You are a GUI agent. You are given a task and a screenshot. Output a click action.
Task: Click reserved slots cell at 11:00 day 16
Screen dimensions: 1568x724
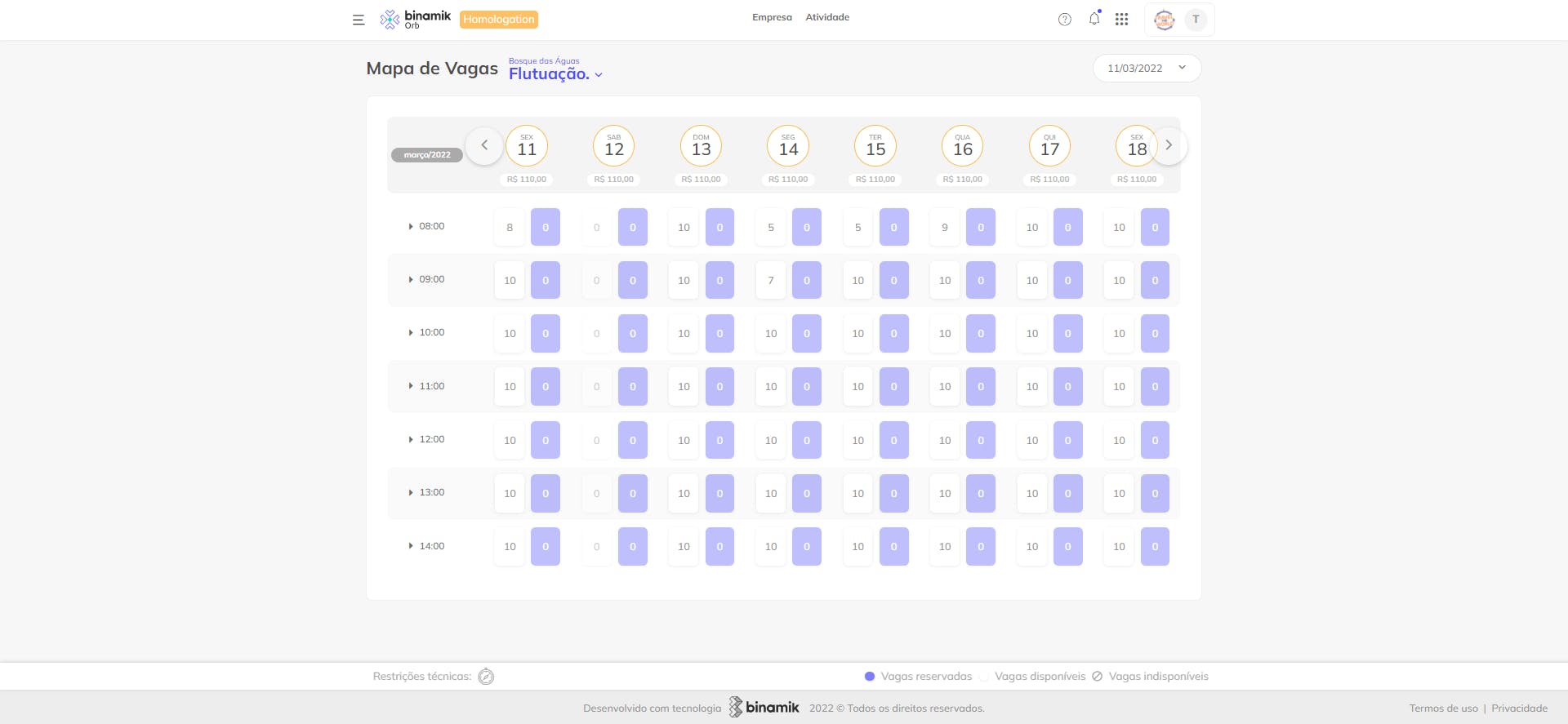tap(981, 386)
